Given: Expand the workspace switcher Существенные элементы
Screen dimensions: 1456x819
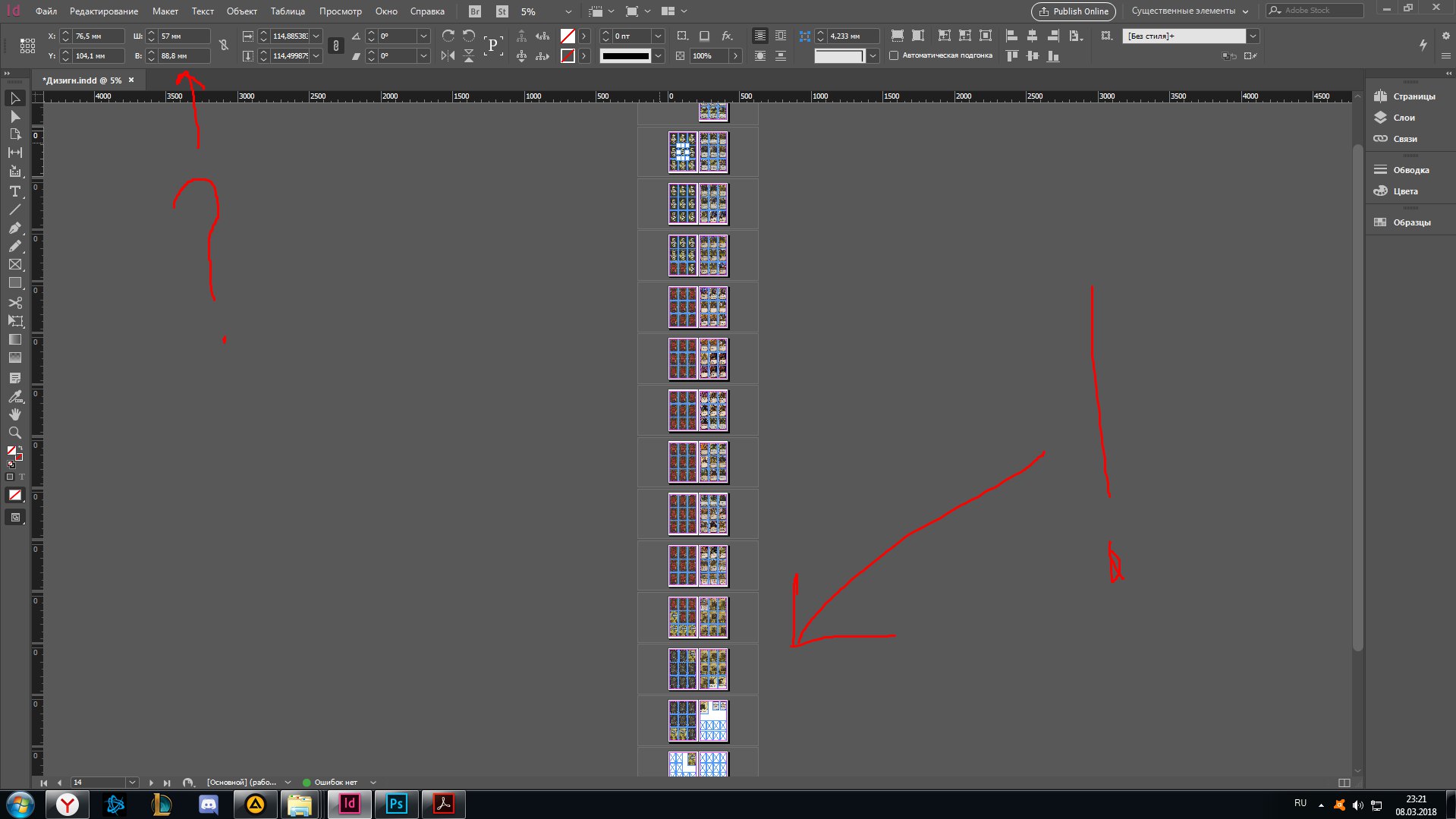Looking at the screenshot, I should click(1190, 11).
